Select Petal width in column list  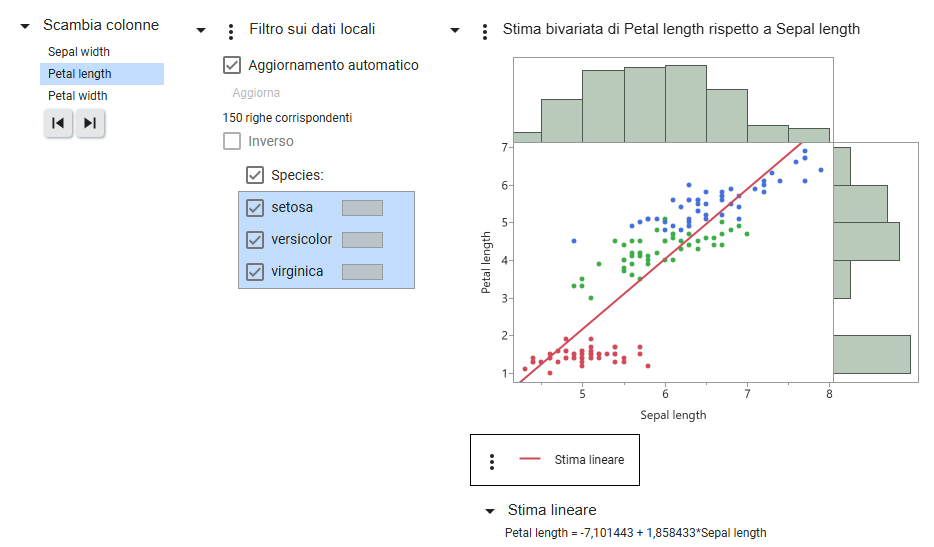click(x=77, y=96)
